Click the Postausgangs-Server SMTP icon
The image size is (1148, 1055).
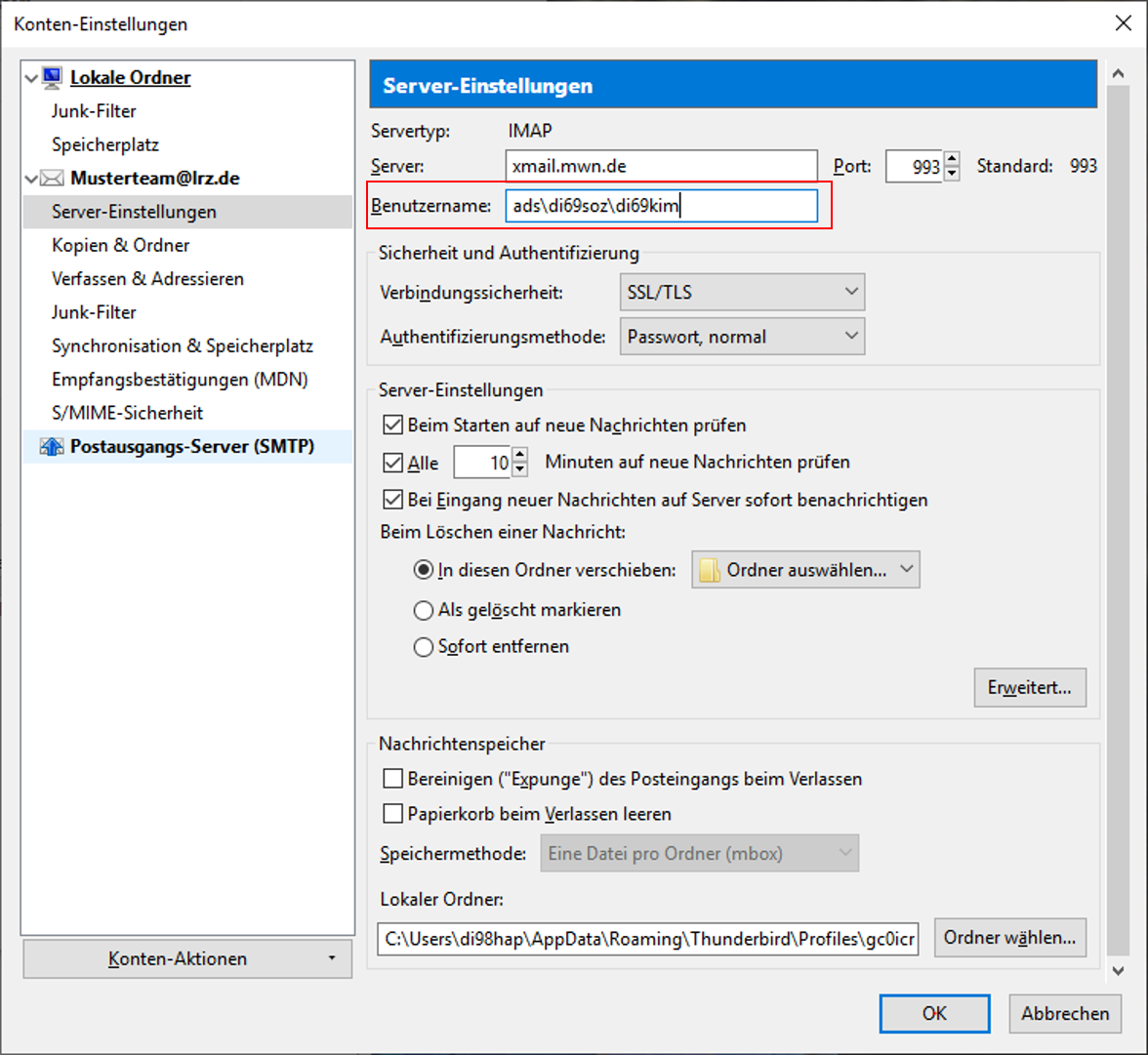[x=52, y=447]
